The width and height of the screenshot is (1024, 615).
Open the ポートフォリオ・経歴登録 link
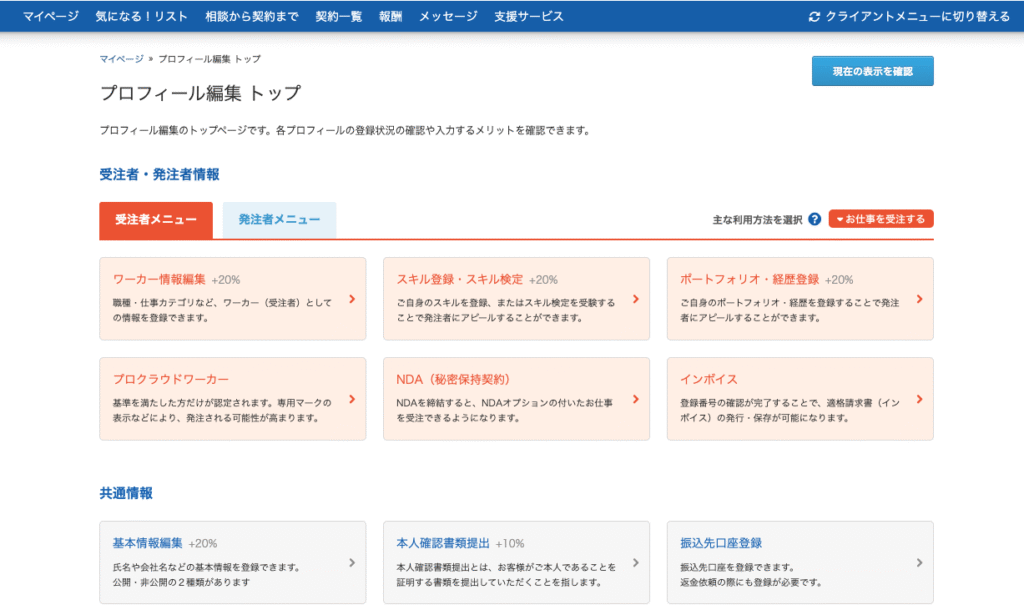click(x=750, y=279)
